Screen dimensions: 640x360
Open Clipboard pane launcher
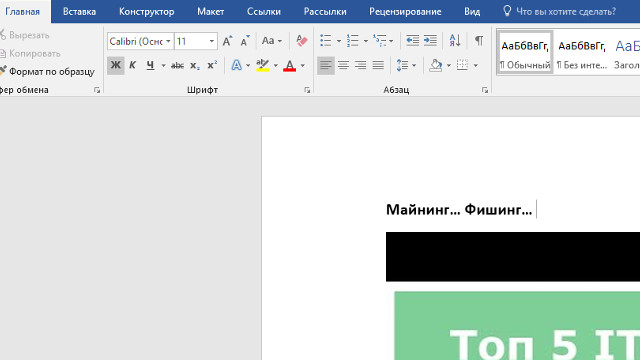click(97, 90)
